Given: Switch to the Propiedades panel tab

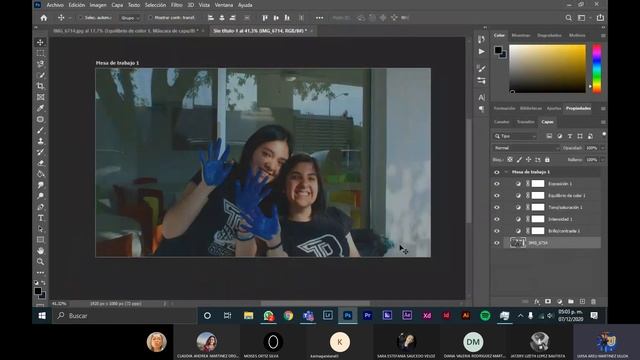Looking at the screenshot, I should (578, 109).
